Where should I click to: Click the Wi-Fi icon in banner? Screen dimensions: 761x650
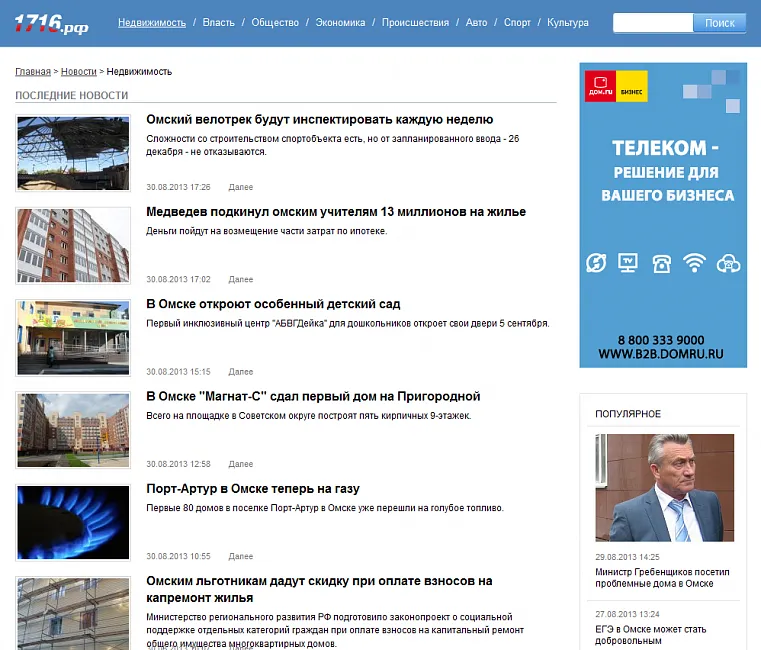pyautogui.click(x=694, y=263)
